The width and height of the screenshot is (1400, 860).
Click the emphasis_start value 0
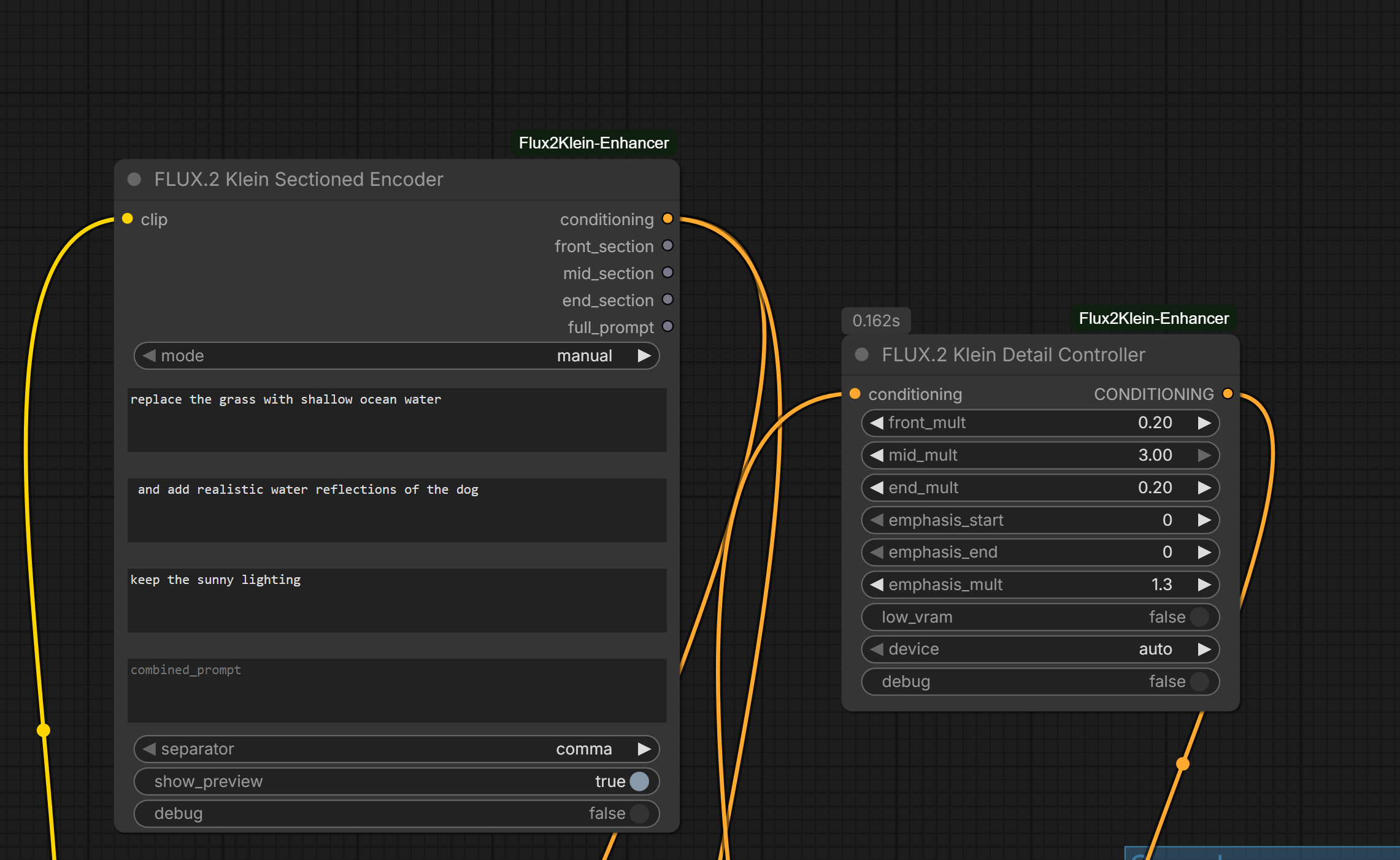point(1167,520)
